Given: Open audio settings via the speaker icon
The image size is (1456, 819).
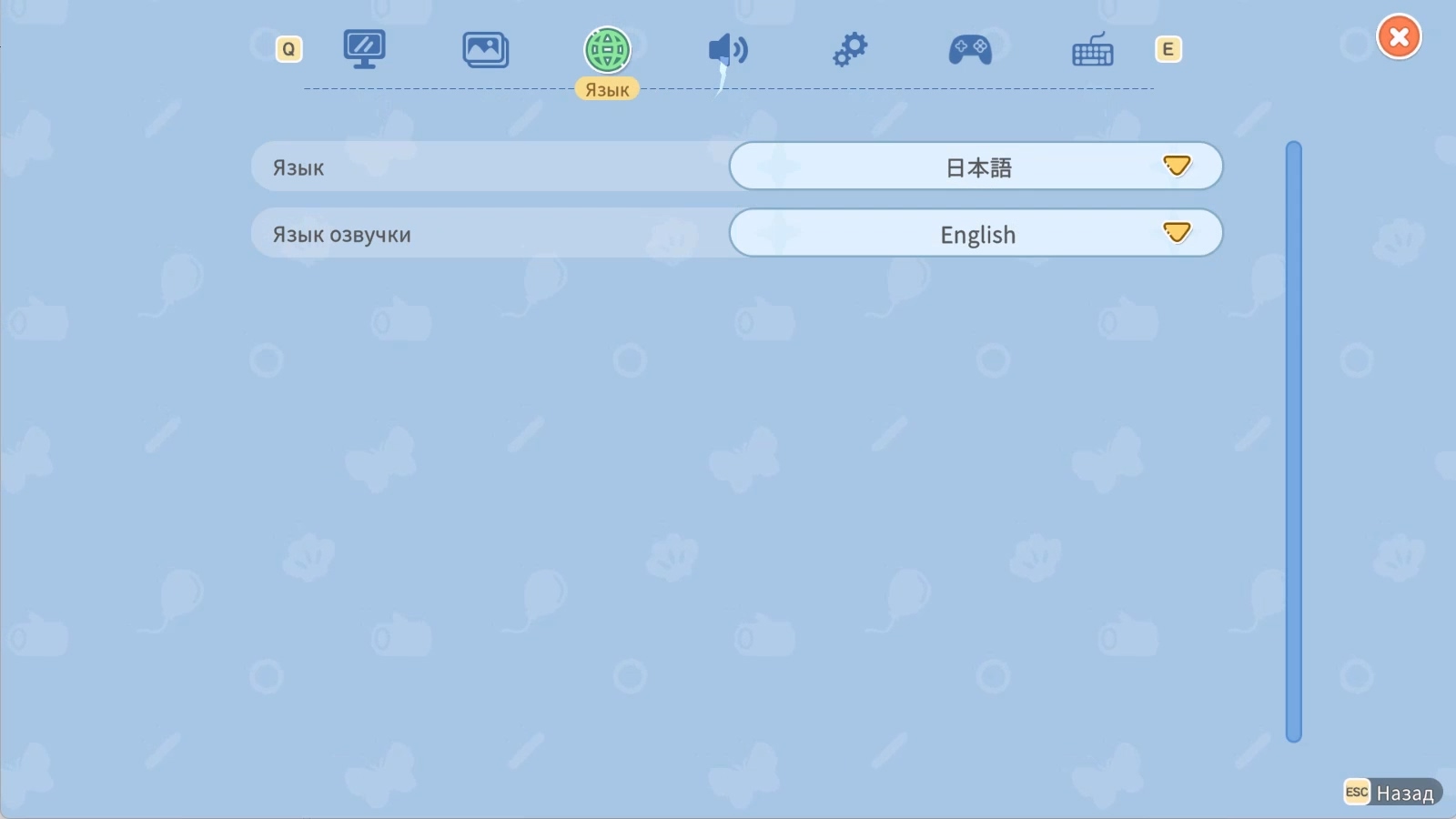Looking at the screenshot, I should 727,50.
